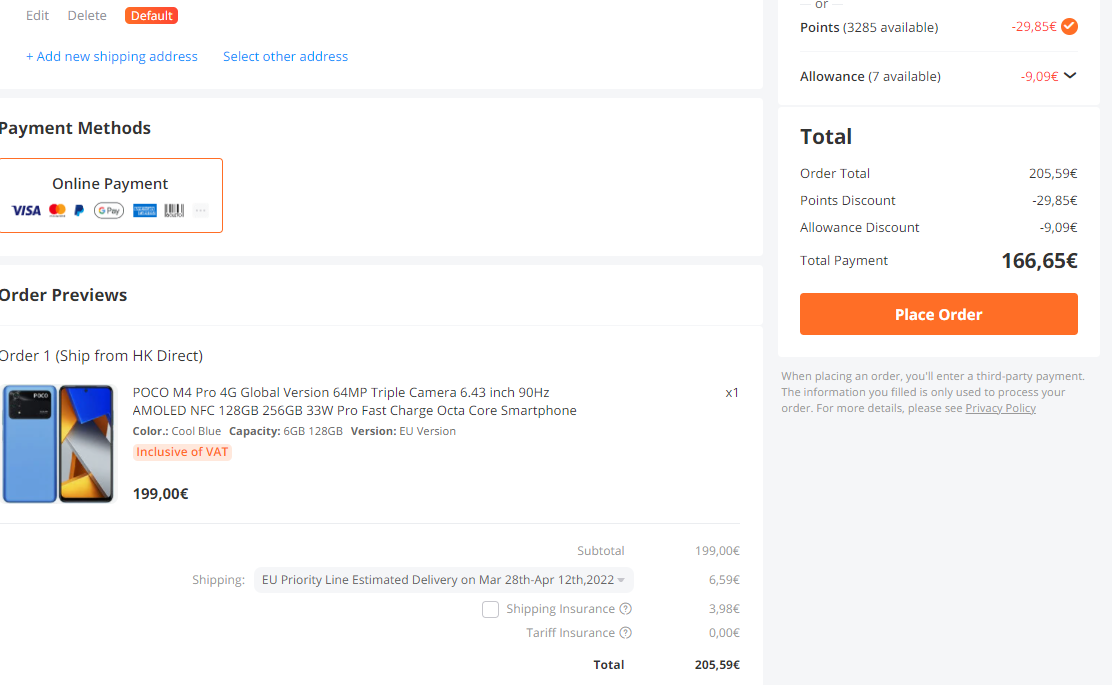
Task: Click the G Pay icon in Online Payment
Action: pyautogui.click(x=109, y=210)
